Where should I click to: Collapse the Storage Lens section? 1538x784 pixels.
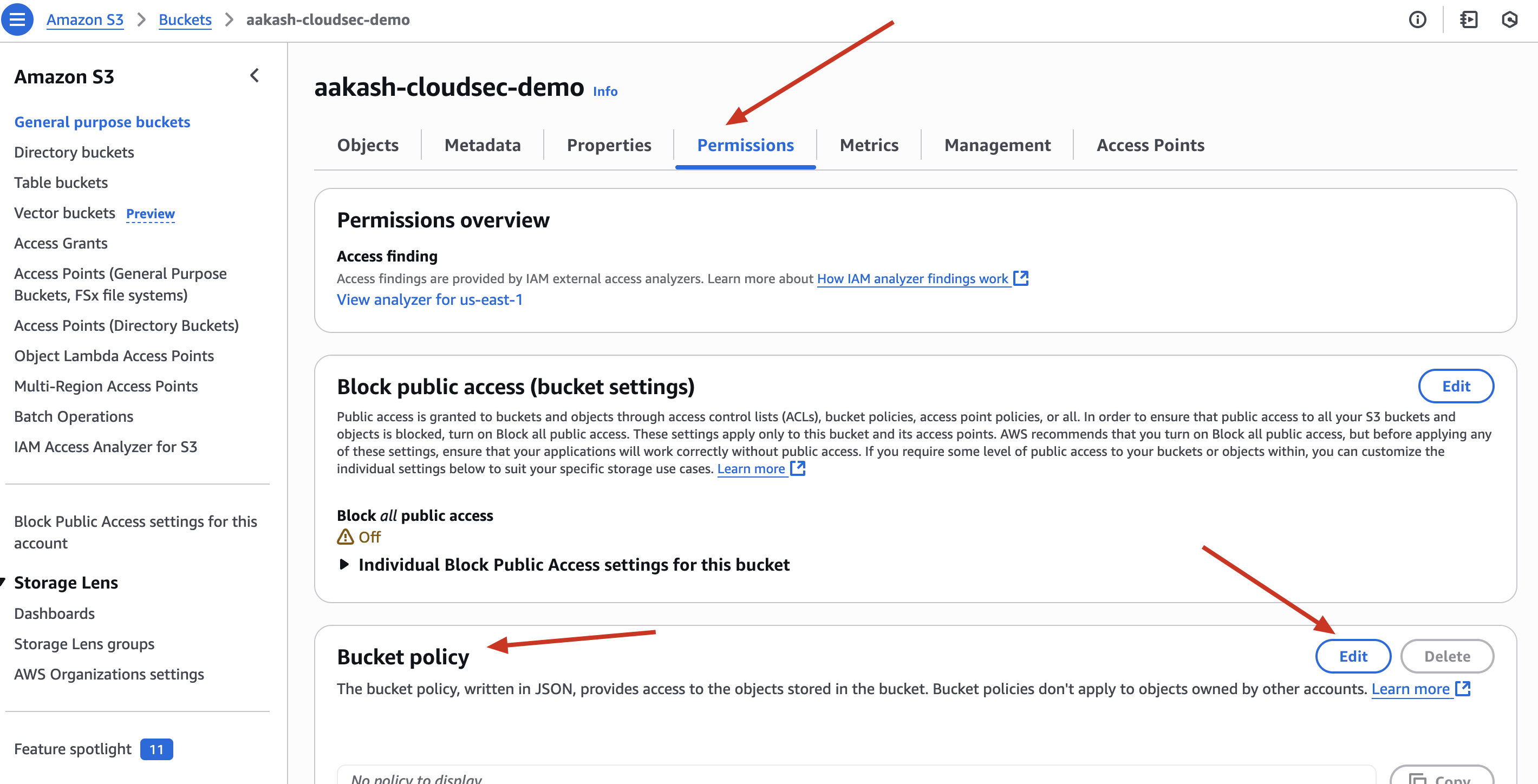tap(4, 582)
